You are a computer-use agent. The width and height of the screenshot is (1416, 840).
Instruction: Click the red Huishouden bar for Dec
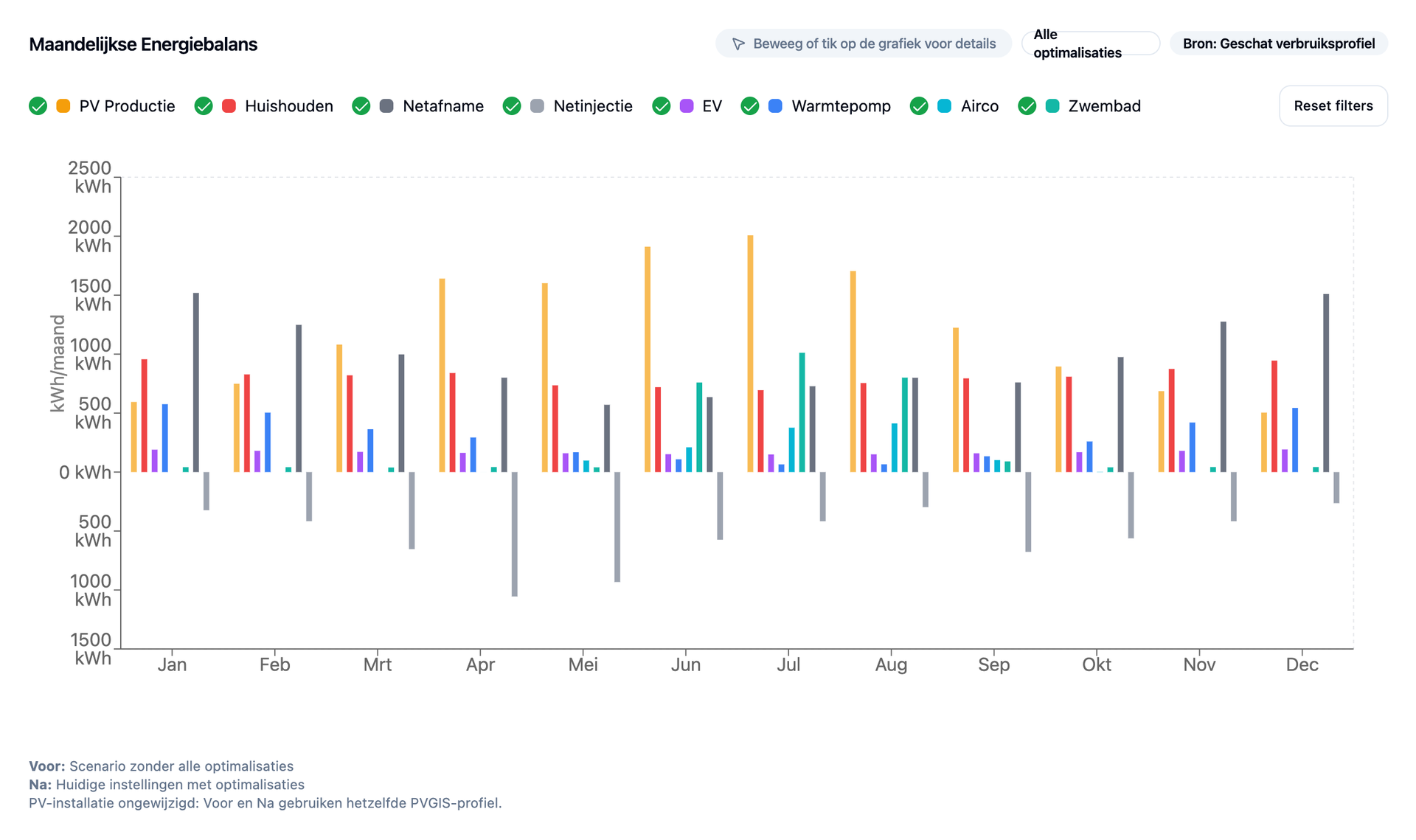(1274, 417)
